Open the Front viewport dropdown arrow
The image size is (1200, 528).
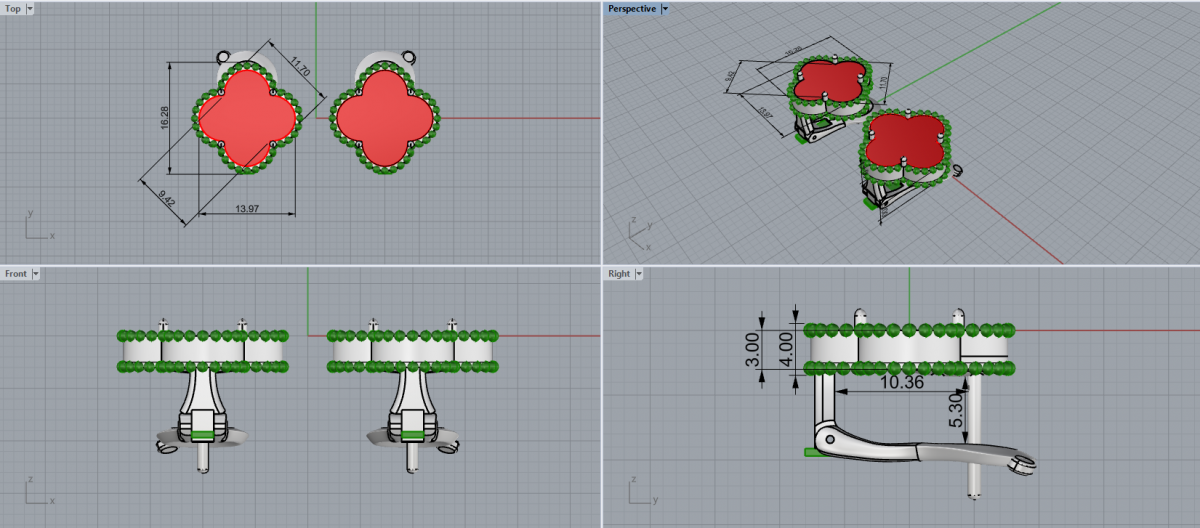click(35, 273)
